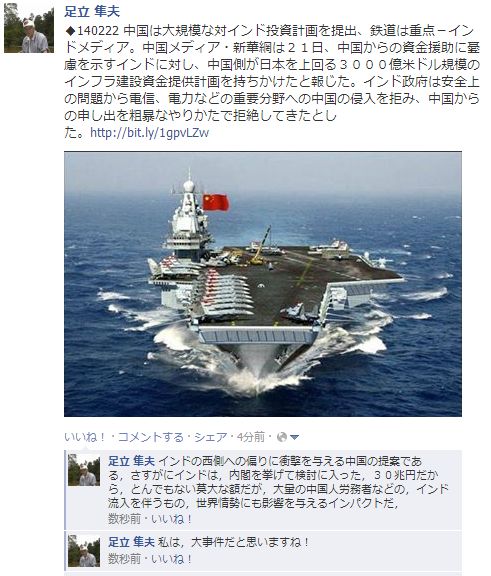The image size is (491, 576).
Task: Open 足立 隼夫 profile name at post top
Action: [x=92, y=11]
